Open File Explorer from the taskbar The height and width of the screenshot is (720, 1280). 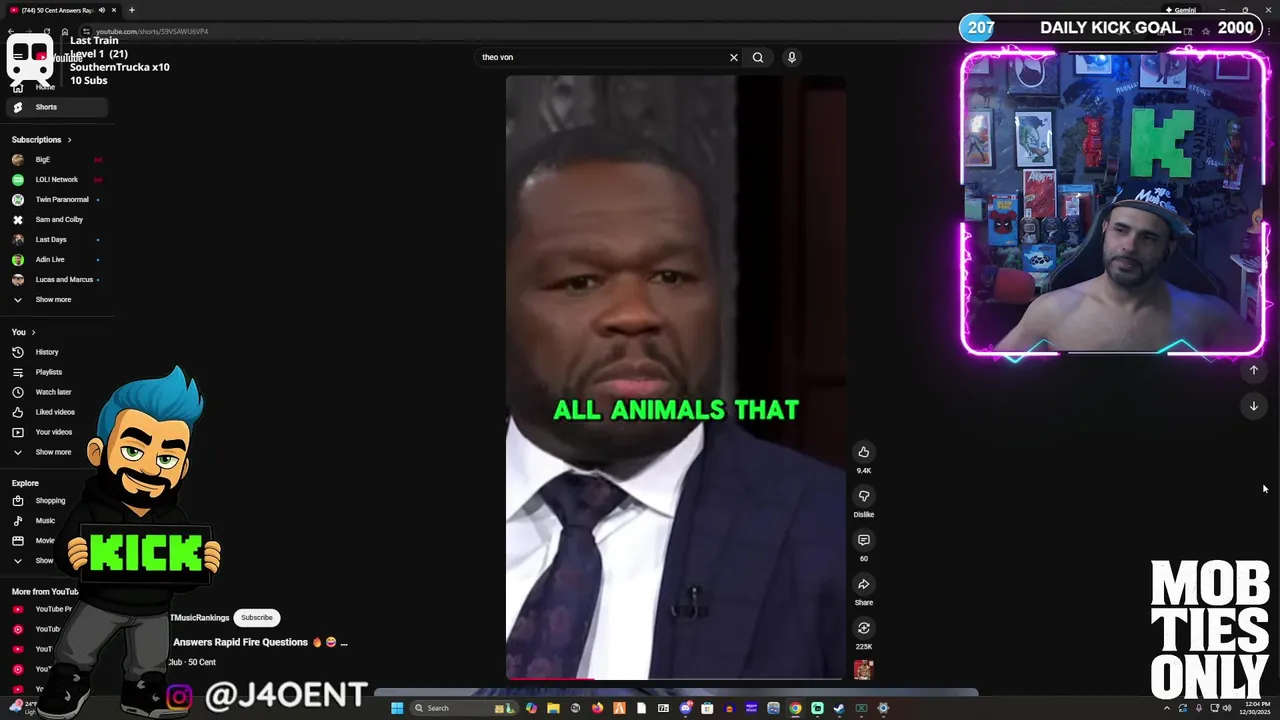[x=553, y=708]
